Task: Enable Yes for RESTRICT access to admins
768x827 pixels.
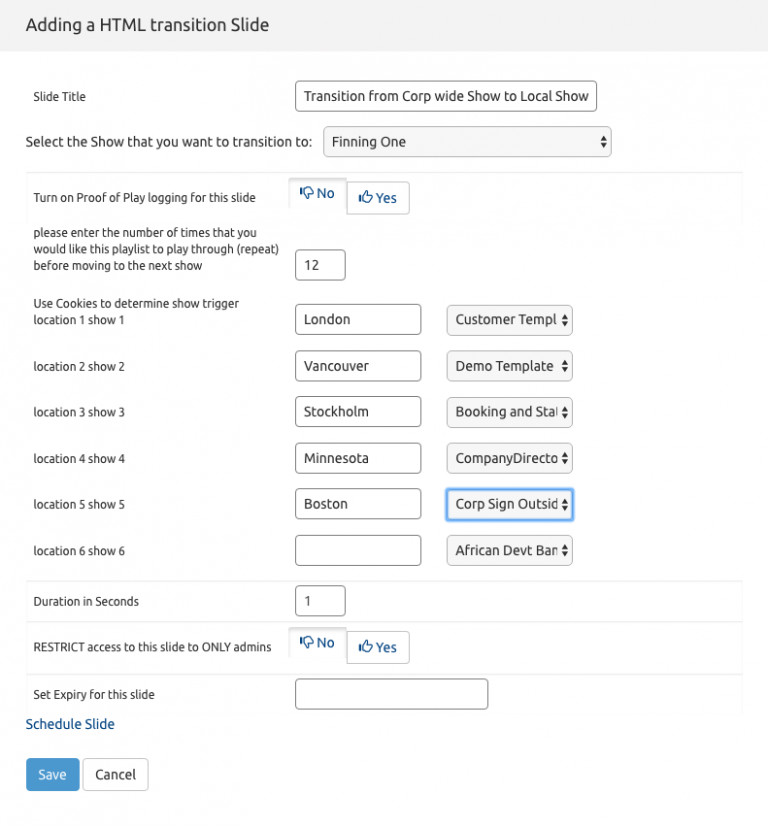Action: (378, 647)
